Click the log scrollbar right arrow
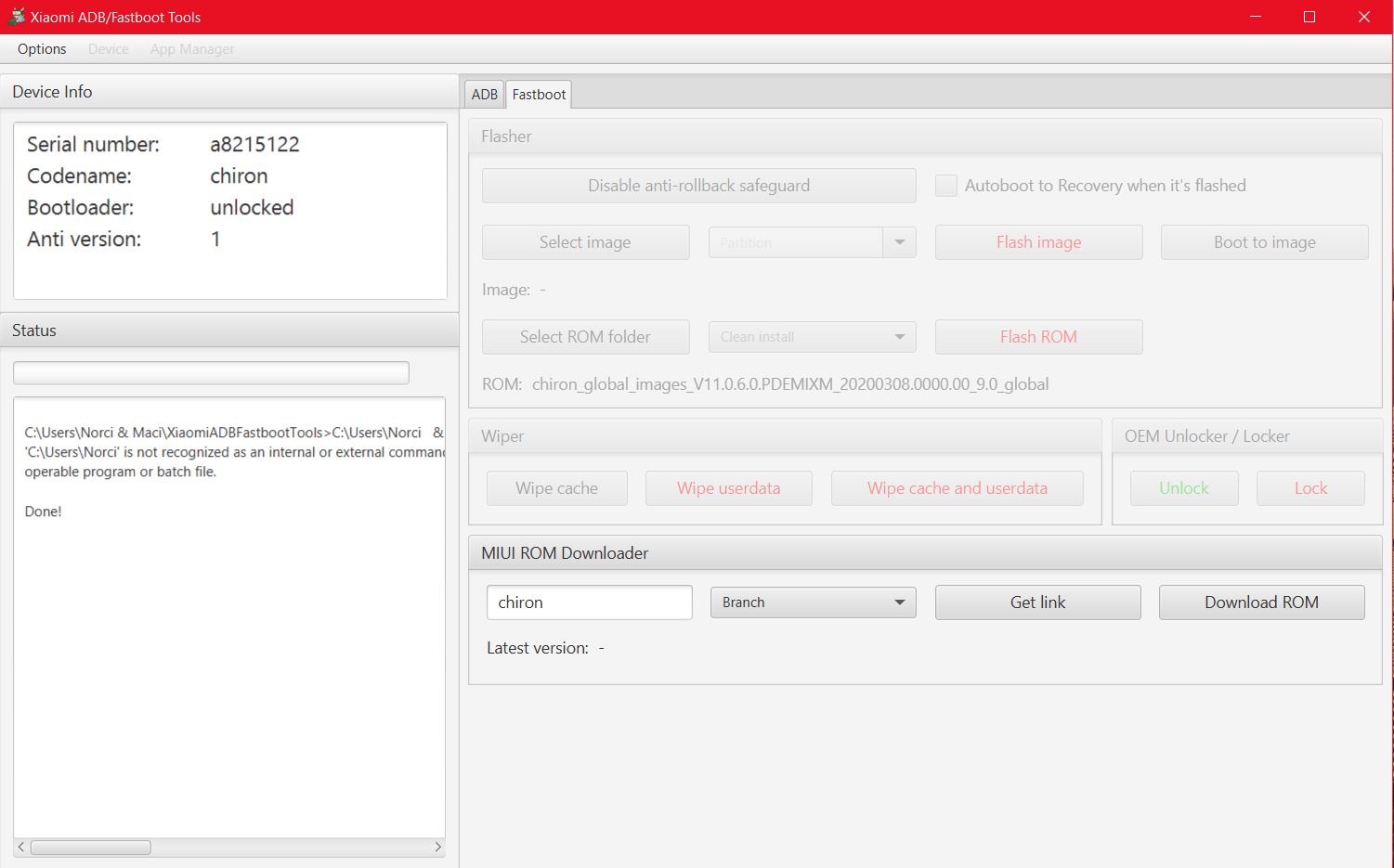 click(437, 848)
